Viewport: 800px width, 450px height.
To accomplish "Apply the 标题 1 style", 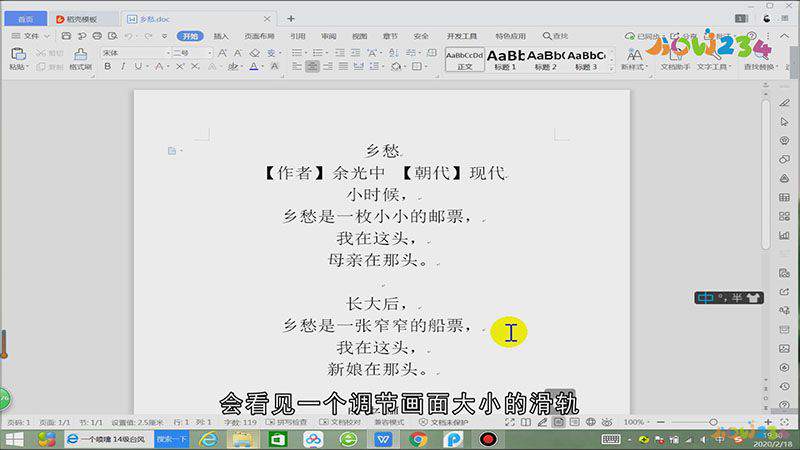I will [505, 60].
